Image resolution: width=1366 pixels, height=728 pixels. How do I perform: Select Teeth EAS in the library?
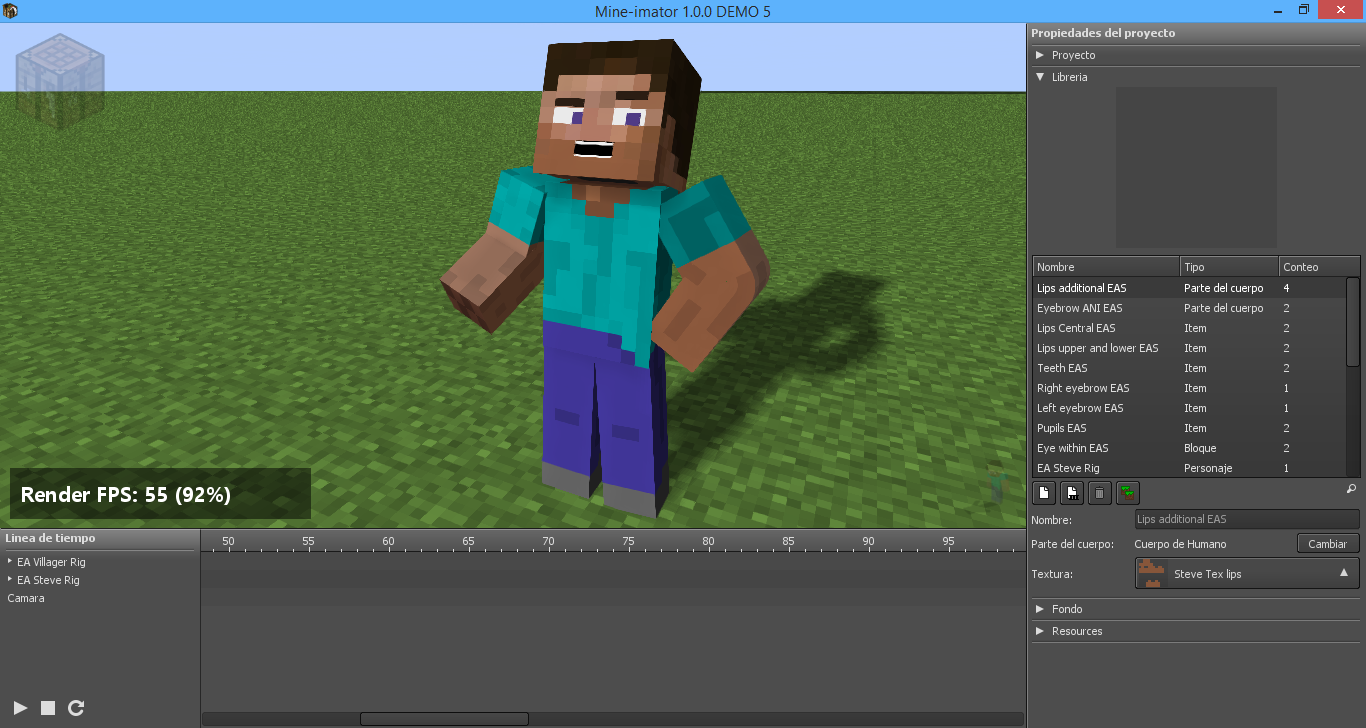(x=1189, y=368)
